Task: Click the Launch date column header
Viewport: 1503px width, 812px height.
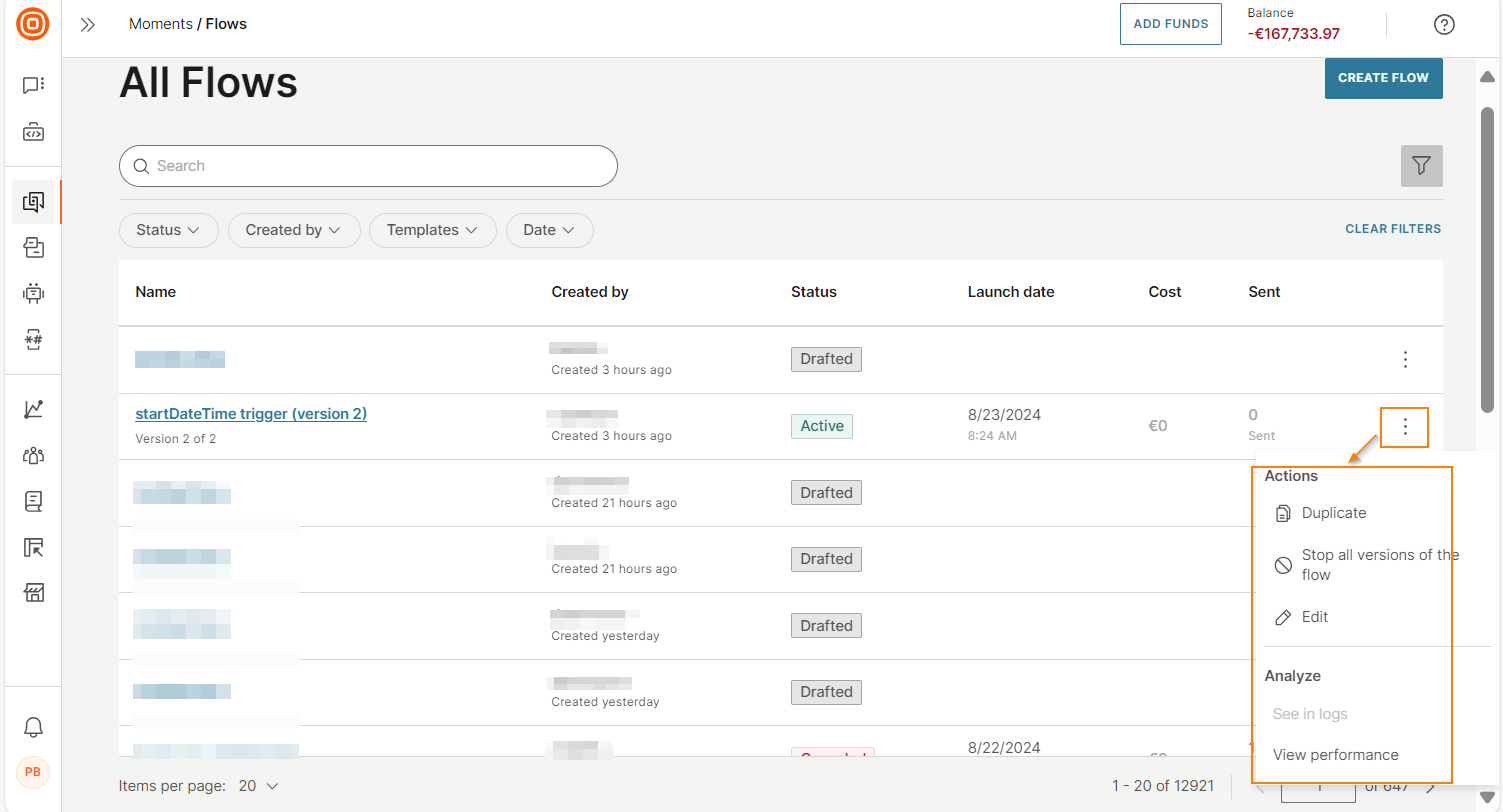Action: [1011, 292]
